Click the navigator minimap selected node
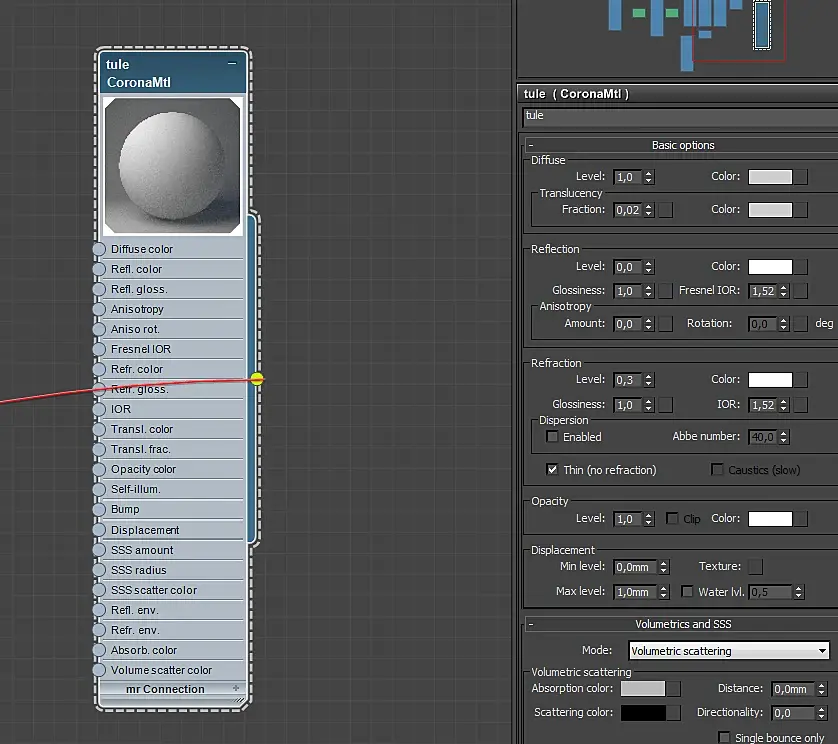 [x=762, y=25]
